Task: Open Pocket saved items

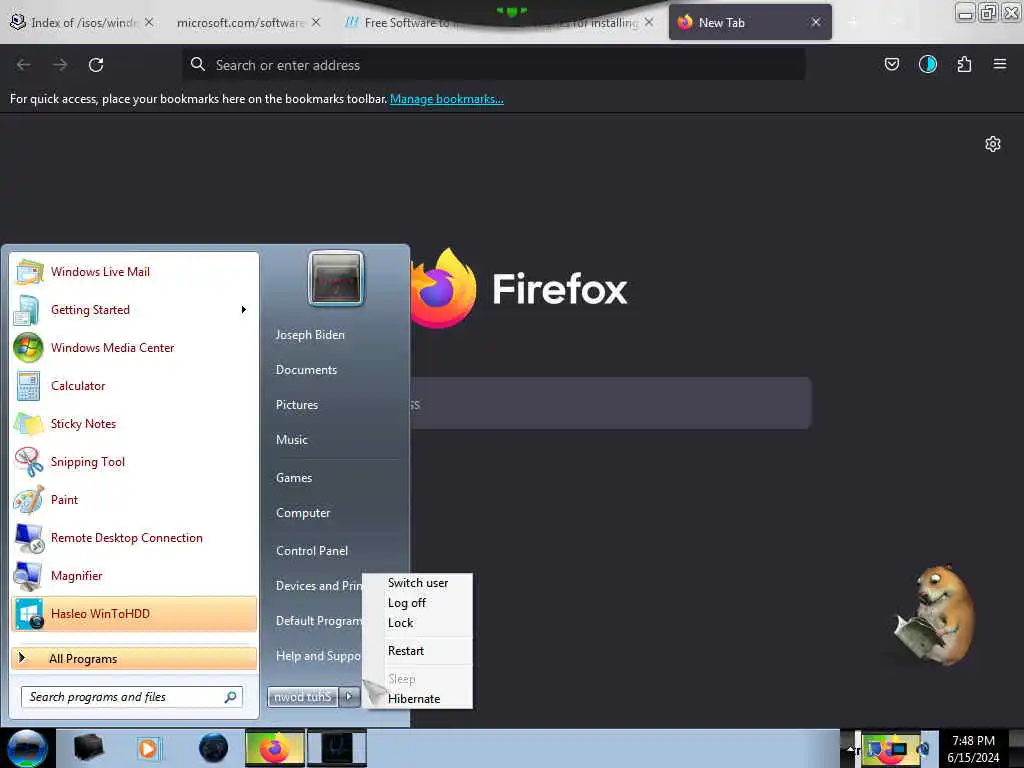Action: (891, 64)
